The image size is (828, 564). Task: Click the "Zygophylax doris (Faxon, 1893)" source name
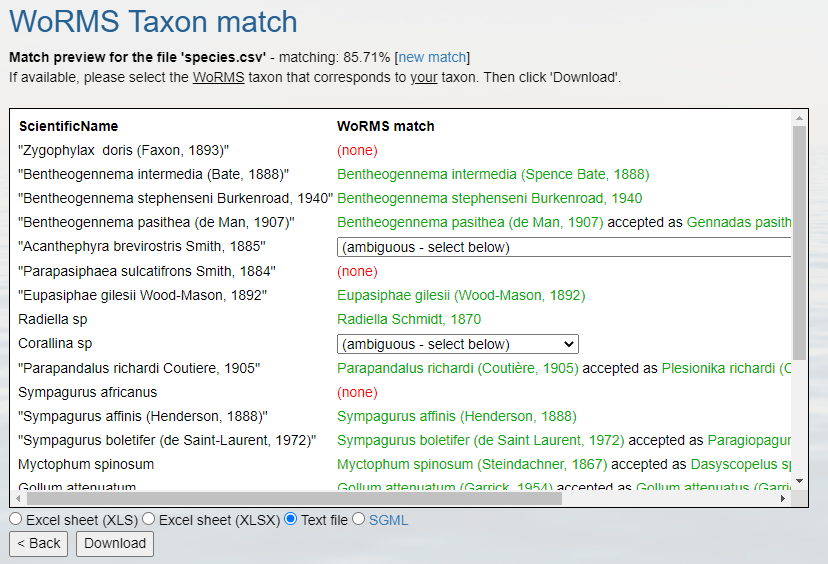[x=124, y=151]
